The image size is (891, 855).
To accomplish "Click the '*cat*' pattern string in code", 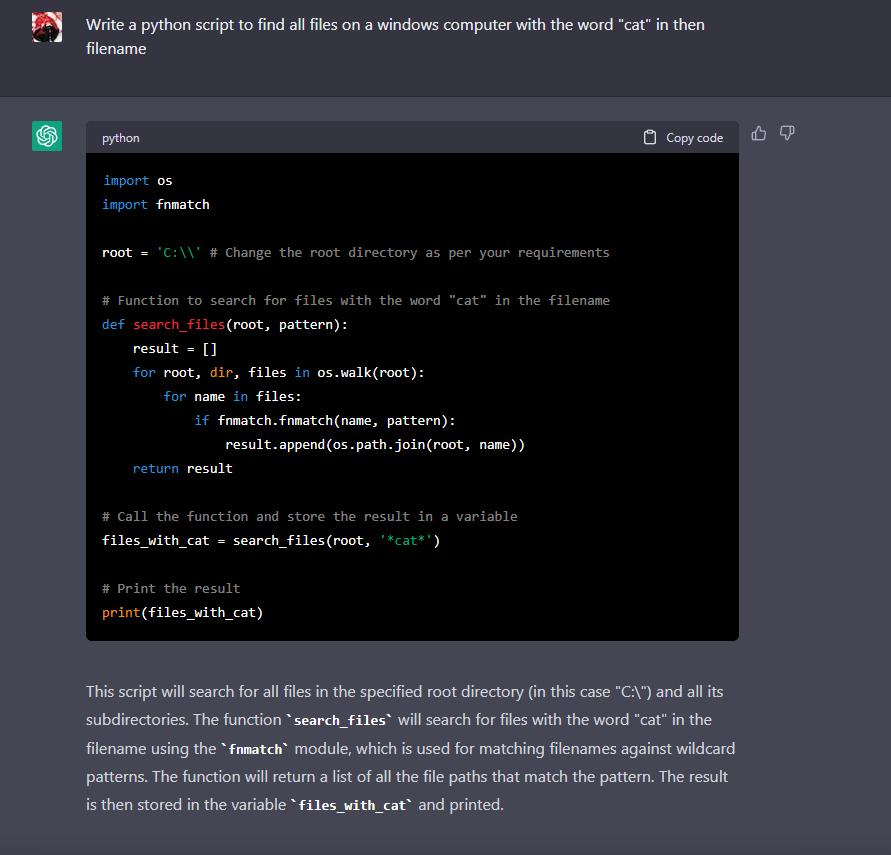I will point(405,541).
